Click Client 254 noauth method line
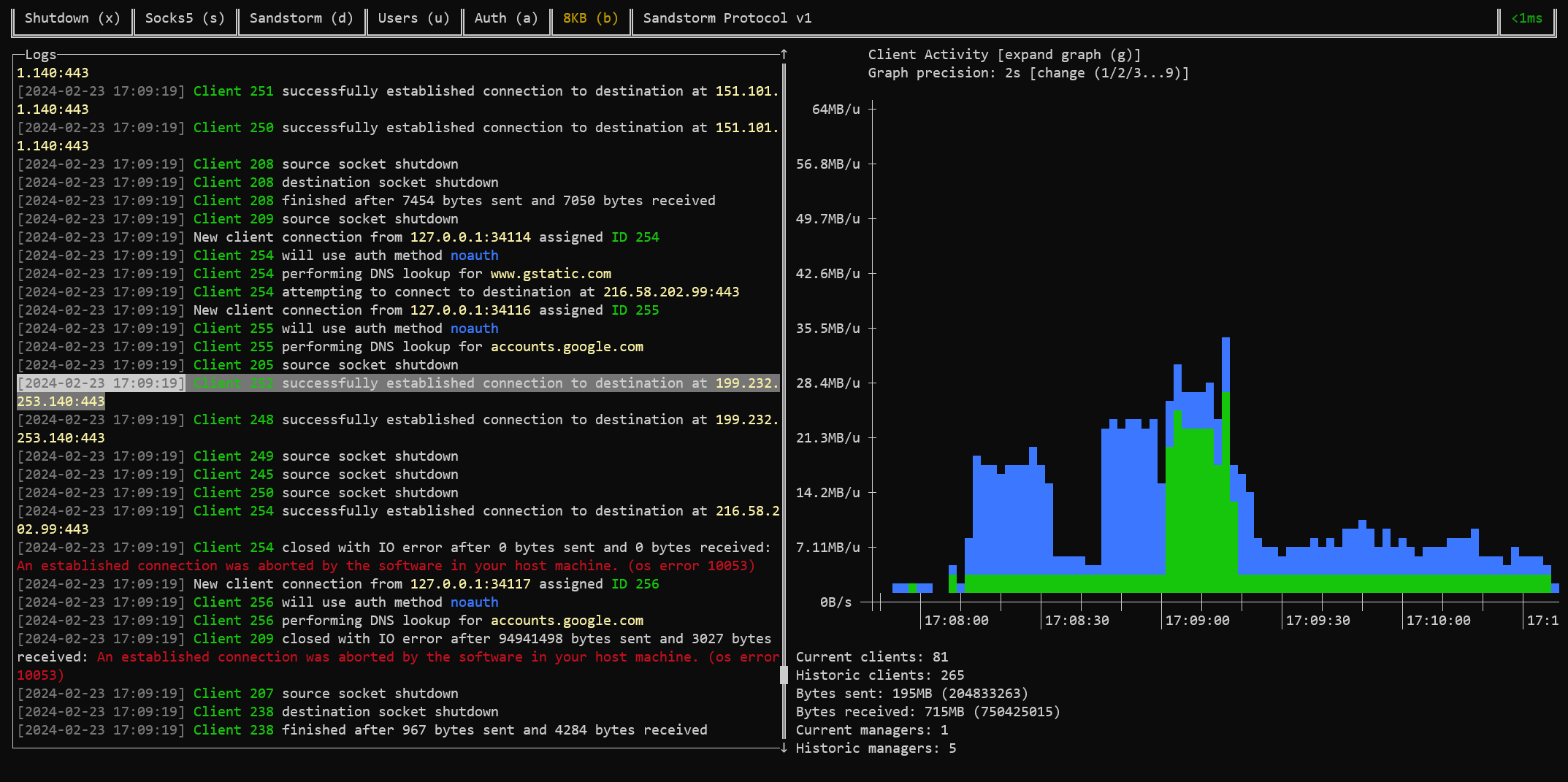 258,256
